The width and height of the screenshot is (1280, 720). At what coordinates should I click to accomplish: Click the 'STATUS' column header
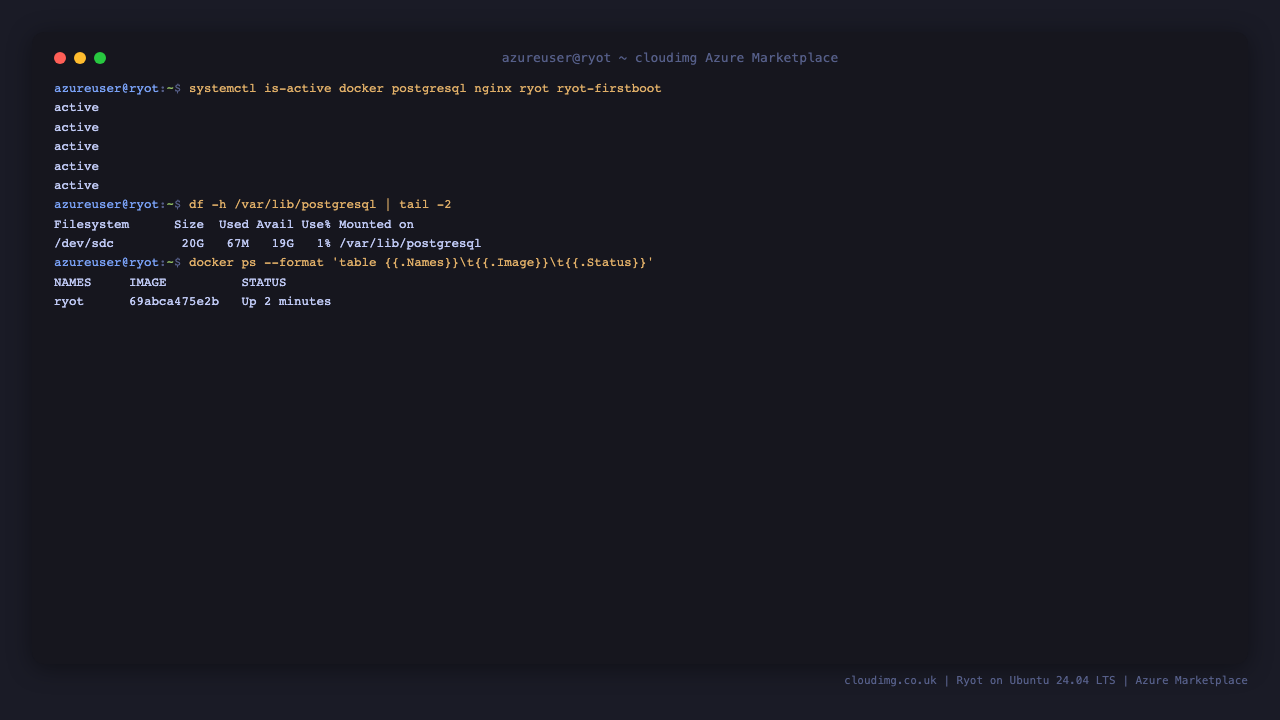point(264,282)
